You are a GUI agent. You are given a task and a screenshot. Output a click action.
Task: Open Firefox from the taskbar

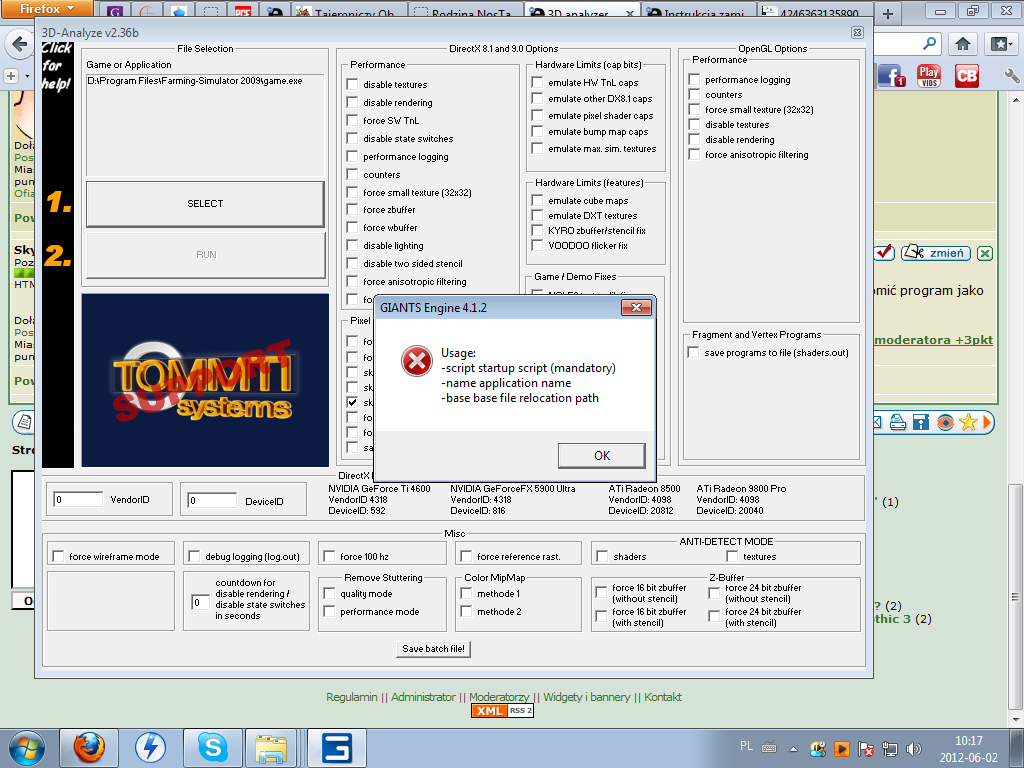89,747
